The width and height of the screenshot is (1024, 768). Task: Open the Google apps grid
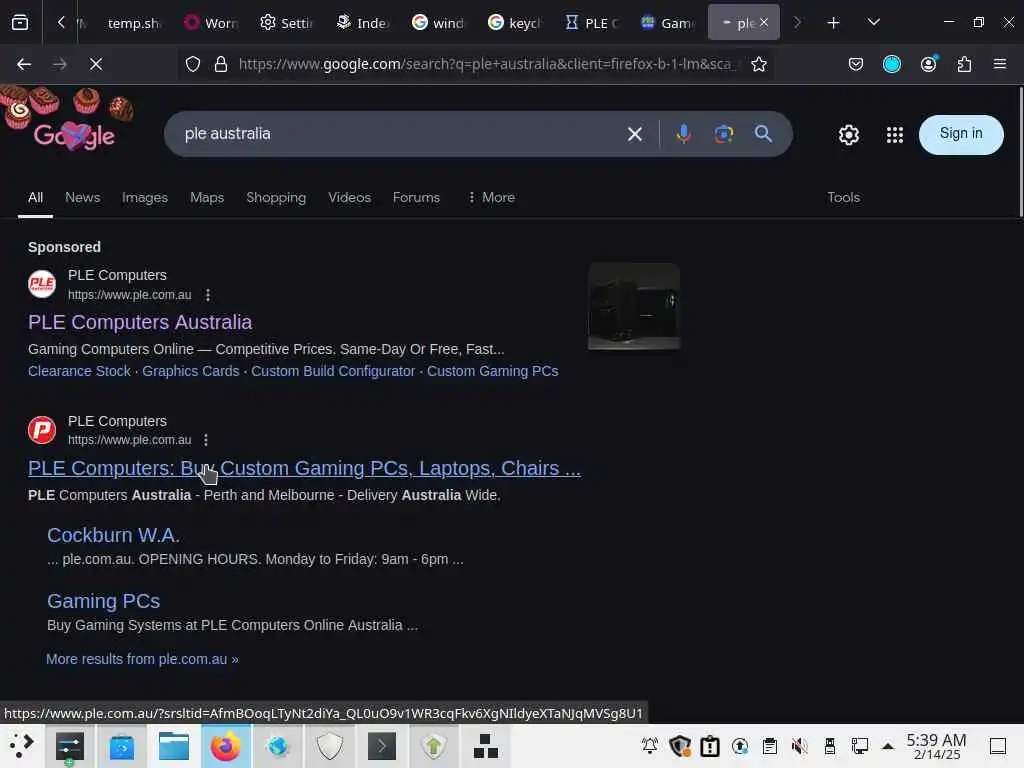(895, 135)
